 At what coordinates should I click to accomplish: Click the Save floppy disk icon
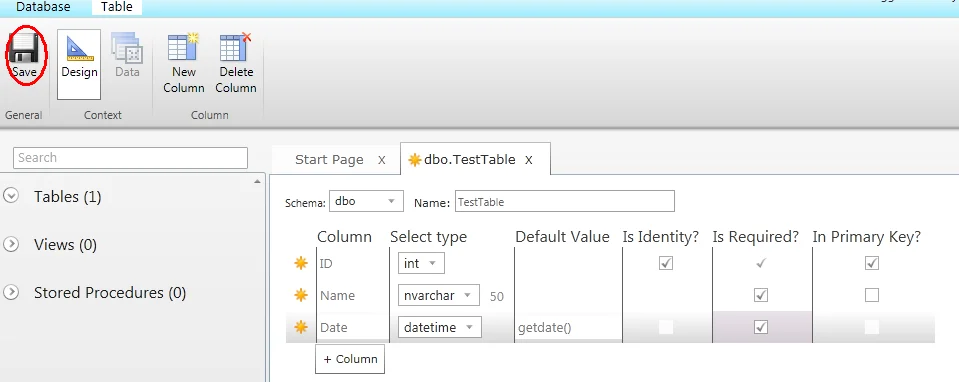coord(24,48)
